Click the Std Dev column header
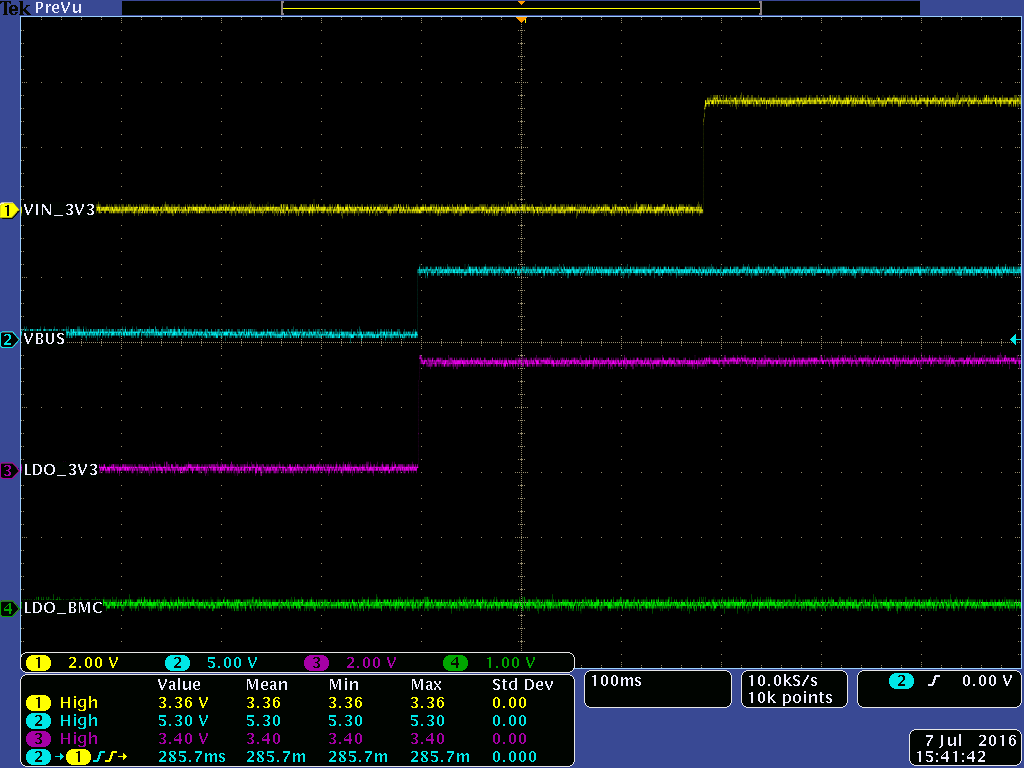 tap(522, 685)
